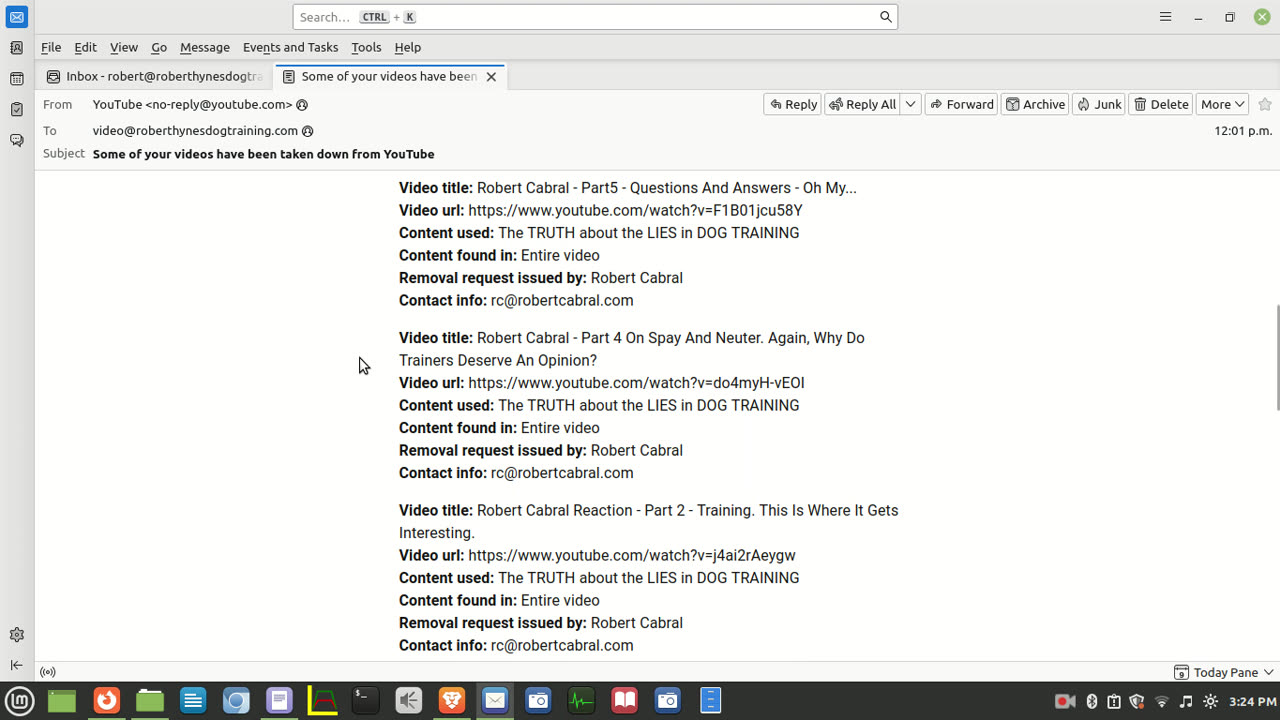Open the network Wi-Fi tray icon
The height and width of the screenshot is (720, 1280).
pos(1162,702)
